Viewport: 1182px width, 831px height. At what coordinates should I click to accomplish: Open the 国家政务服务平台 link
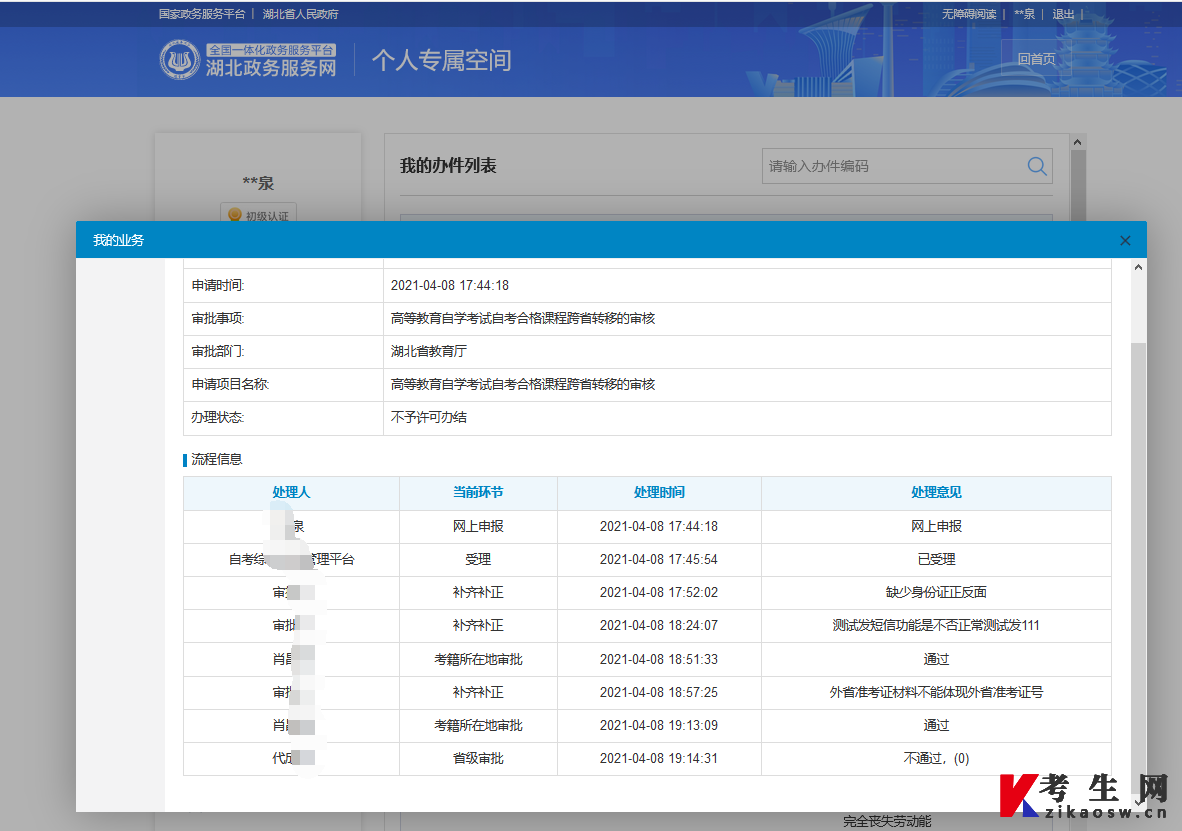(202, 14)
